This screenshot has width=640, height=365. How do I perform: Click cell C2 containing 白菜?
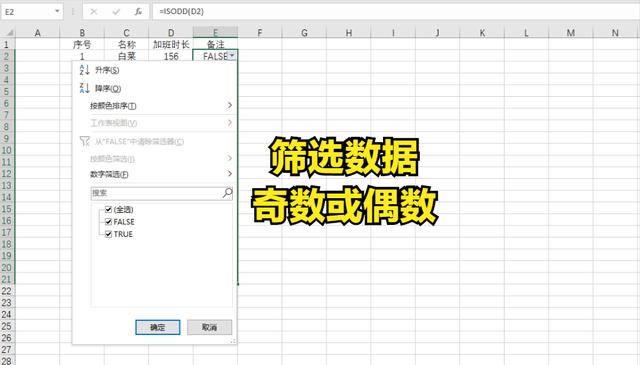[x=127, y=56]
